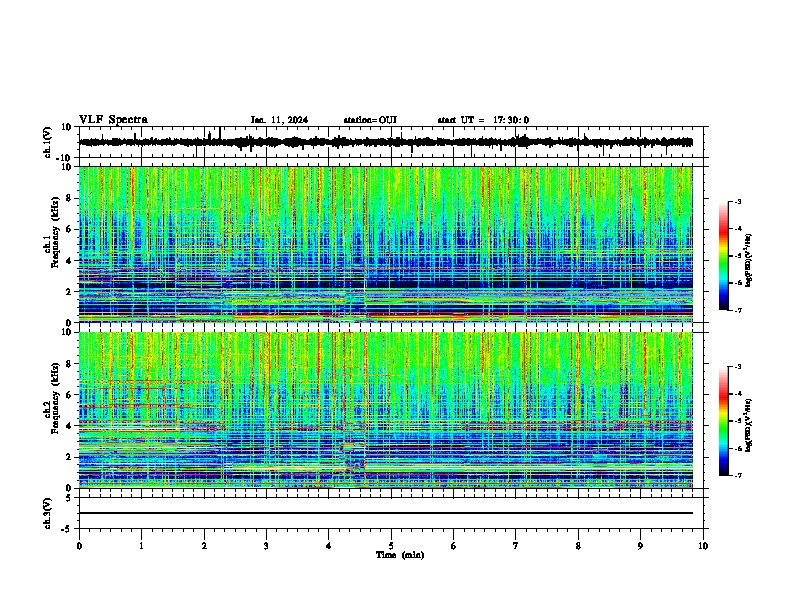
Task: Click time axis tick label "6"
Action: pos(454,546)
